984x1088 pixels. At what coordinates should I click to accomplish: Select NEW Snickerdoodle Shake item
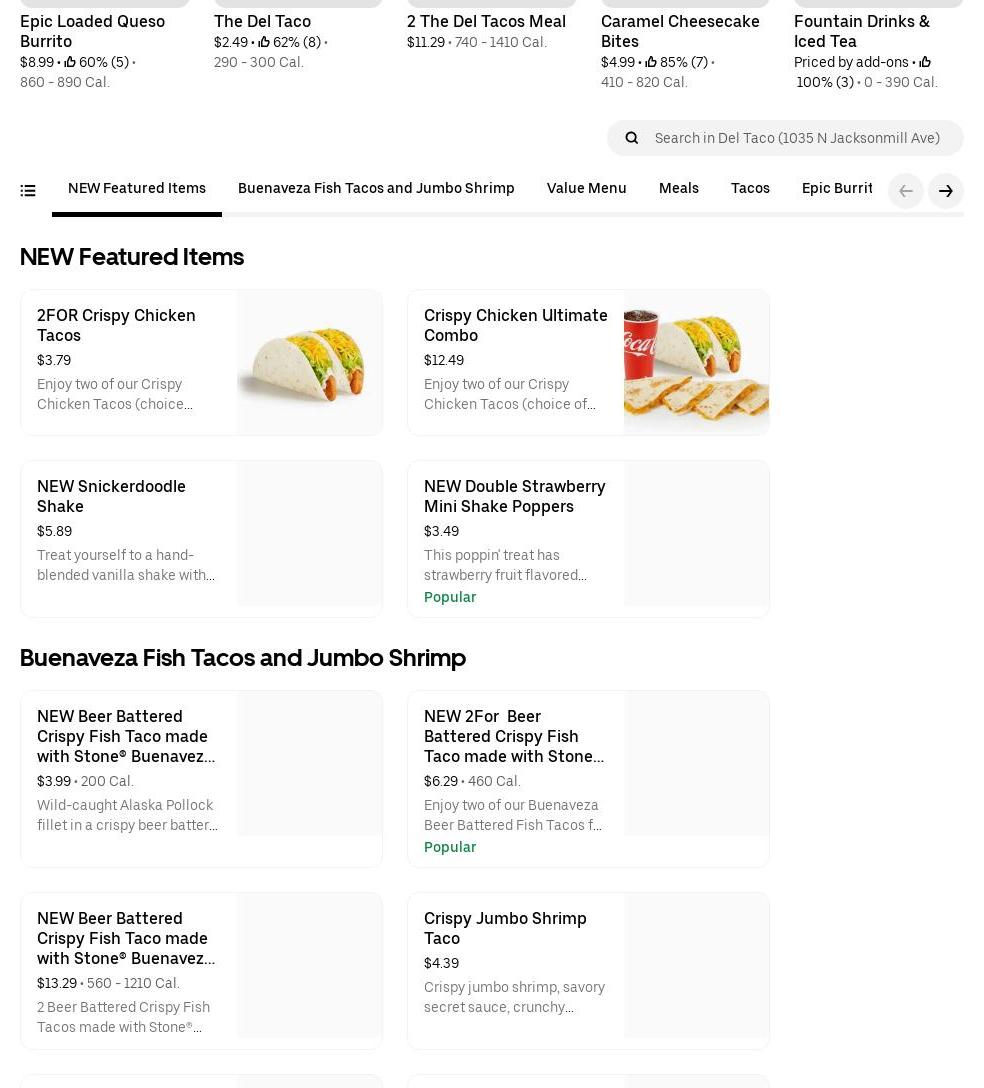111,496
